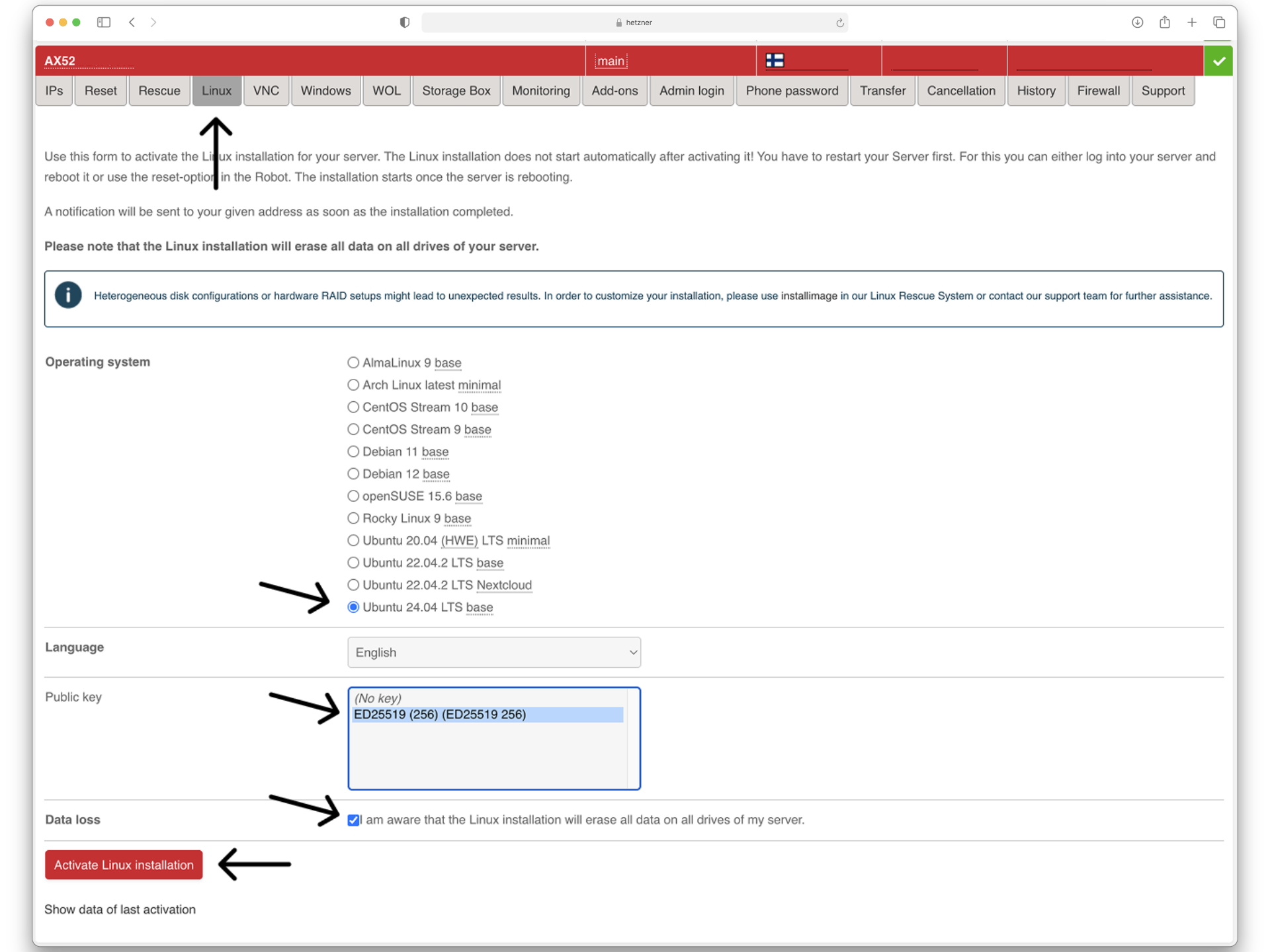Select Arch Linux latest minimal

point(353,384)
